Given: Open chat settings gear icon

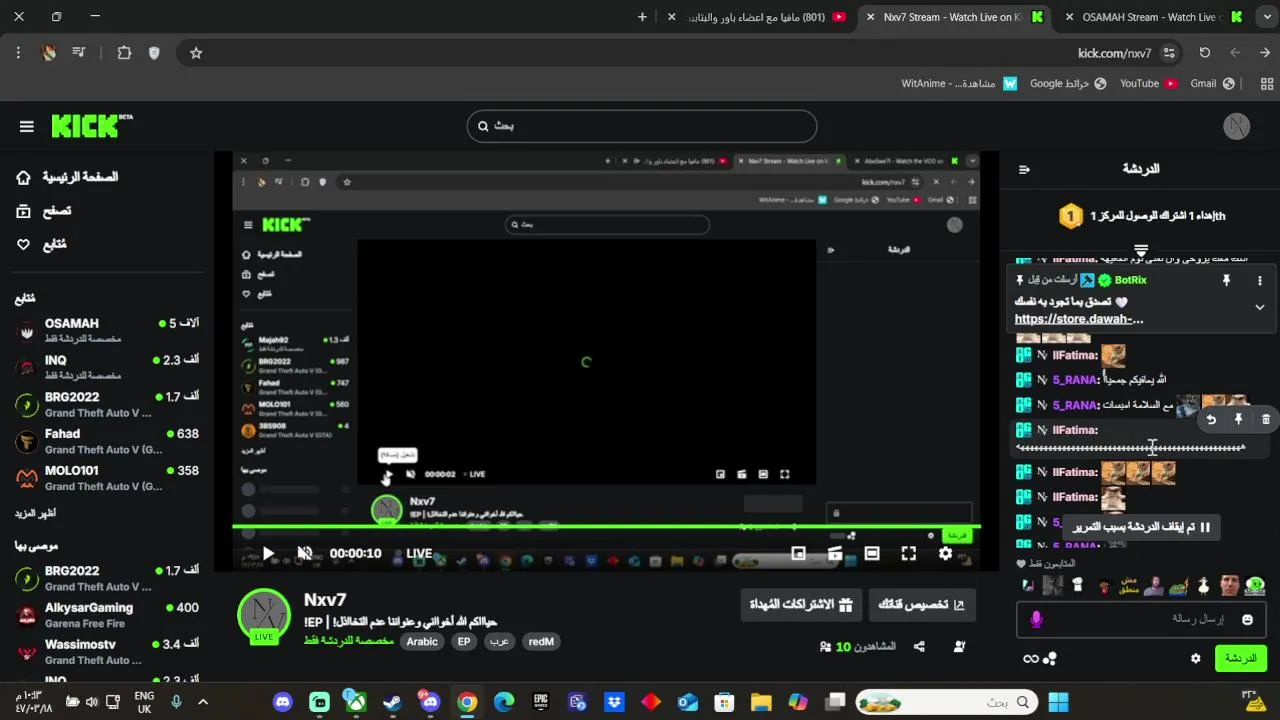Looking at the screenshot, I should (x=1195, y=658).
